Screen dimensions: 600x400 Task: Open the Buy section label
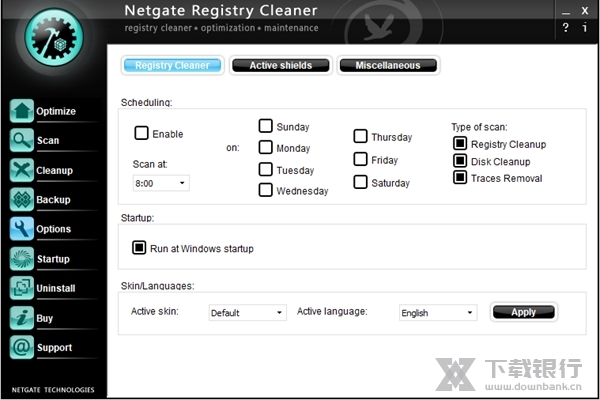pos(44,318)
